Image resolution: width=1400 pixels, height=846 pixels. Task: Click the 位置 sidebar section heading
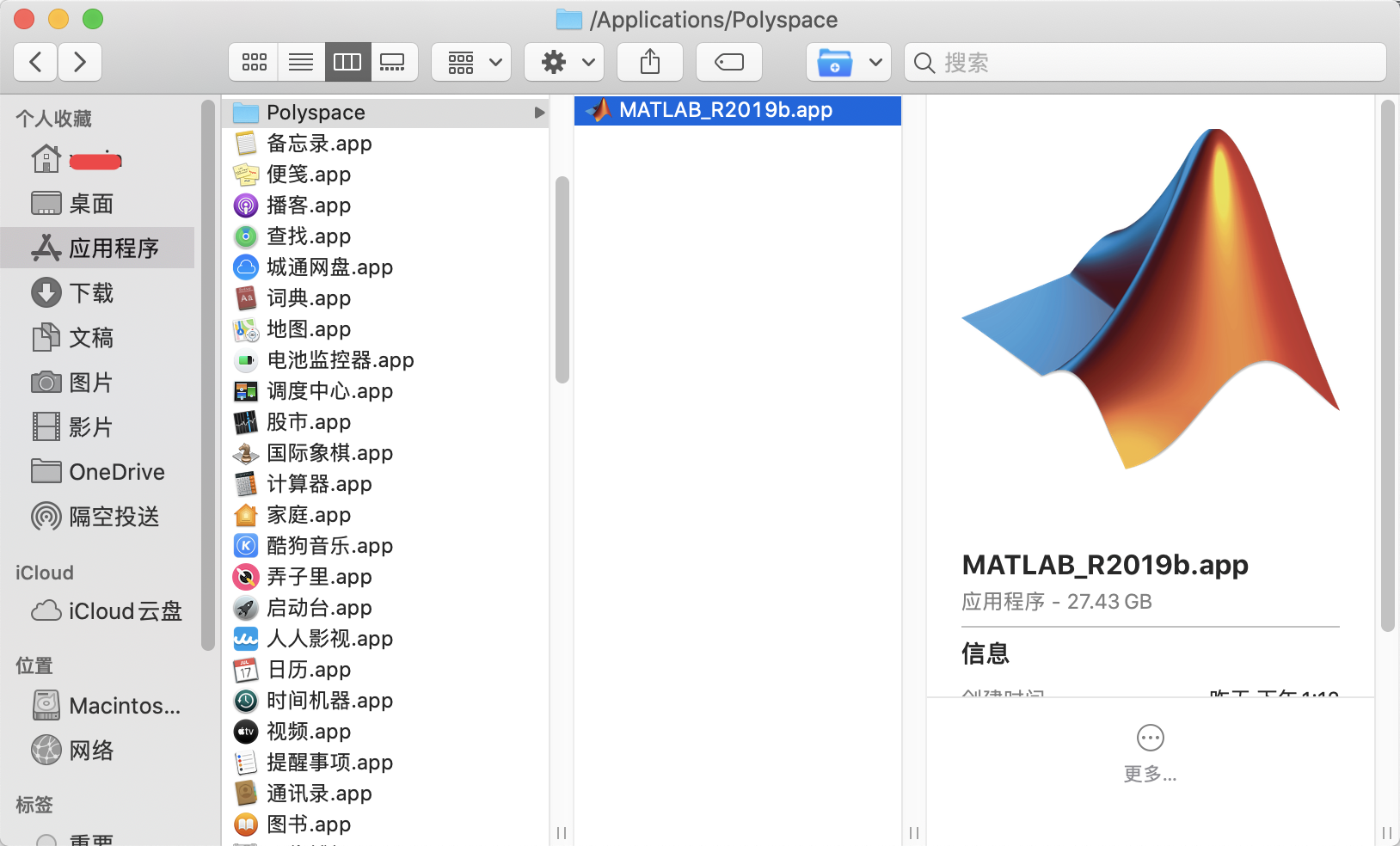click(34, 665)
